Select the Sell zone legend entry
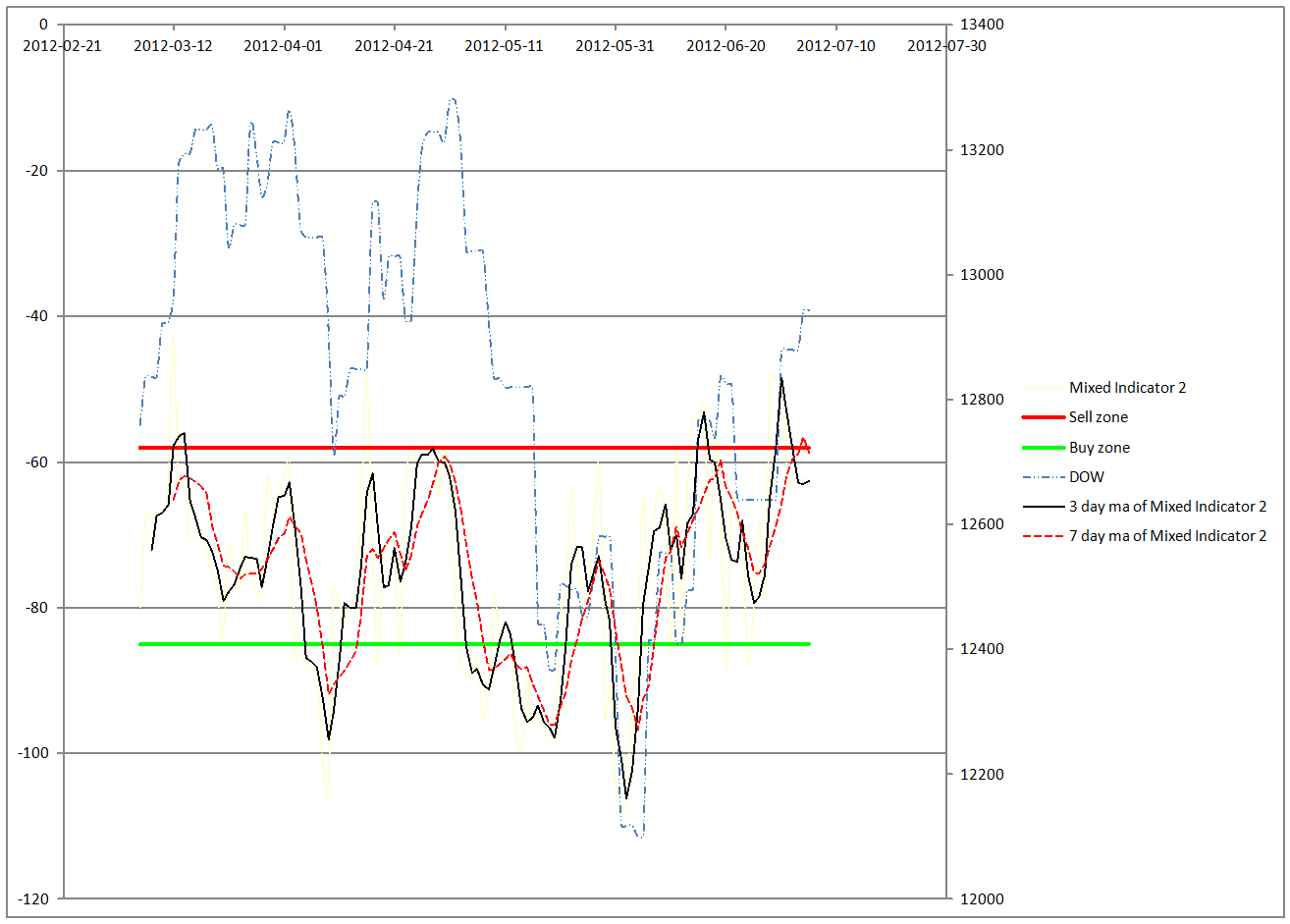Image resolution: width=1290 pixels, height=924 pixels. point(1098,417)
